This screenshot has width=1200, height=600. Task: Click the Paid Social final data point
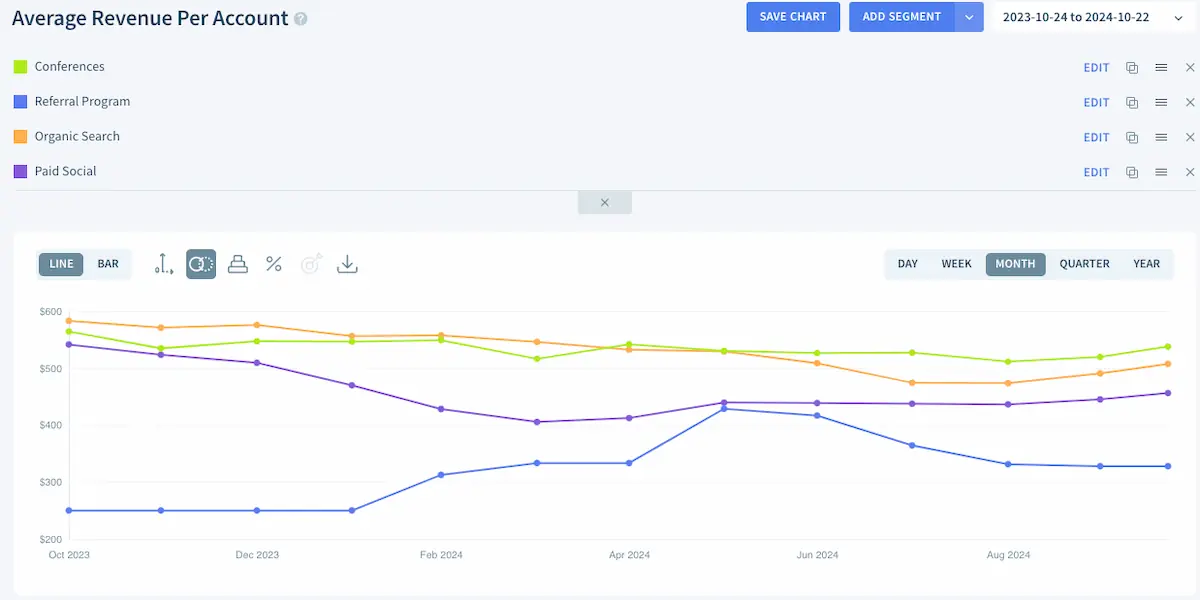[1168, 393]
